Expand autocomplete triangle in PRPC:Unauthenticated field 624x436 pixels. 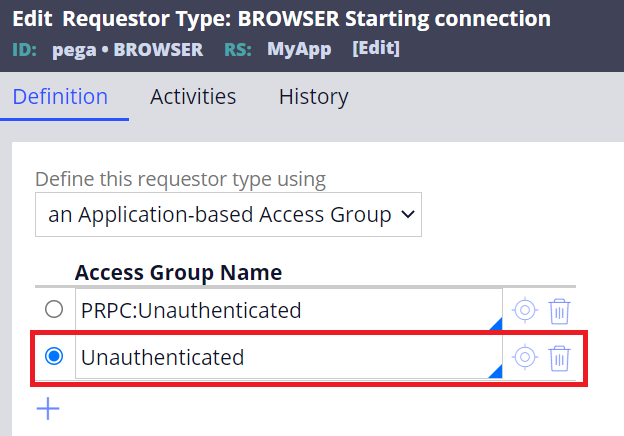(x=496, y=324)
